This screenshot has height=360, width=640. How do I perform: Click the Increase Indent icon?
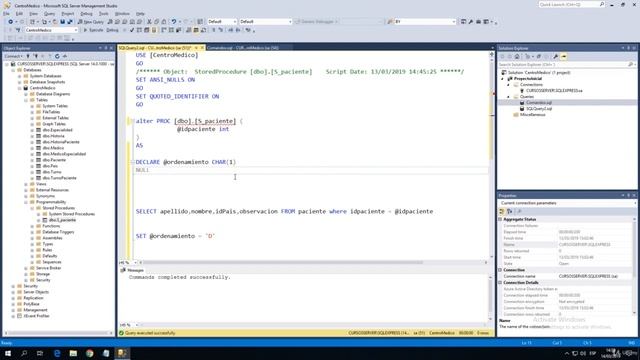pyautogui.click(x=238, y=30)
